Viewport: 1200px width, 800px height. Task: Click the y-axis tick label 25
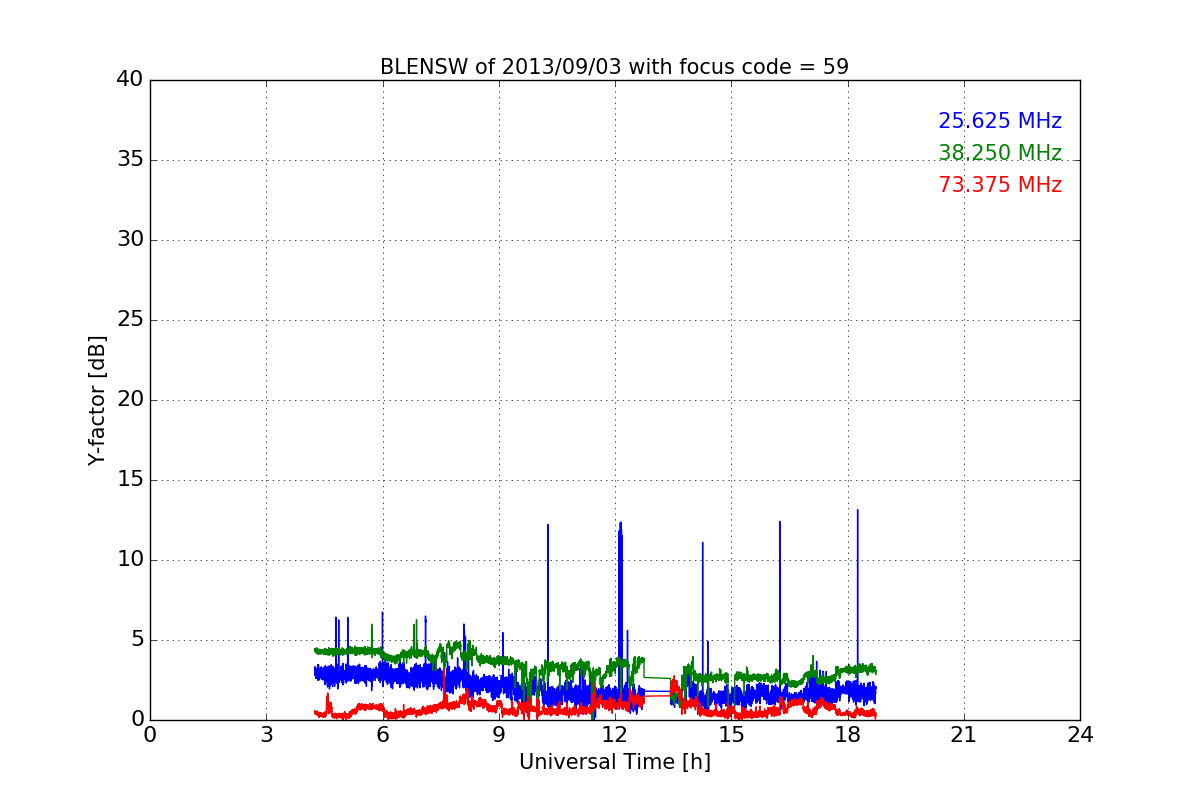130,320
